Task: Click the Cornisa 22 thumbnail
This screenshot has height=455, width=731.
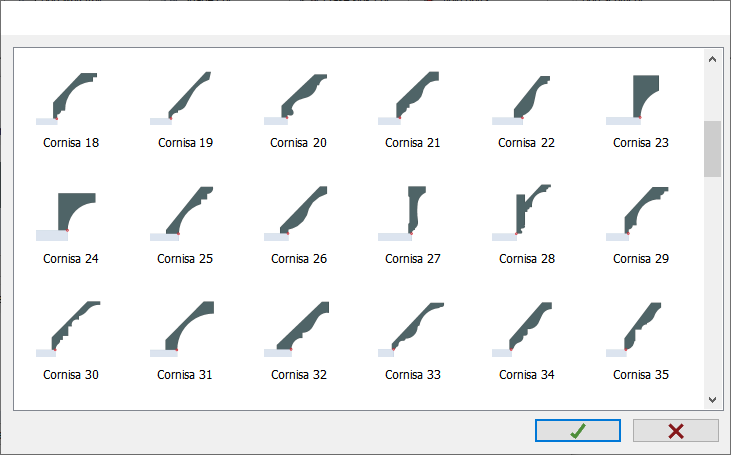Action: click(527, 98)
